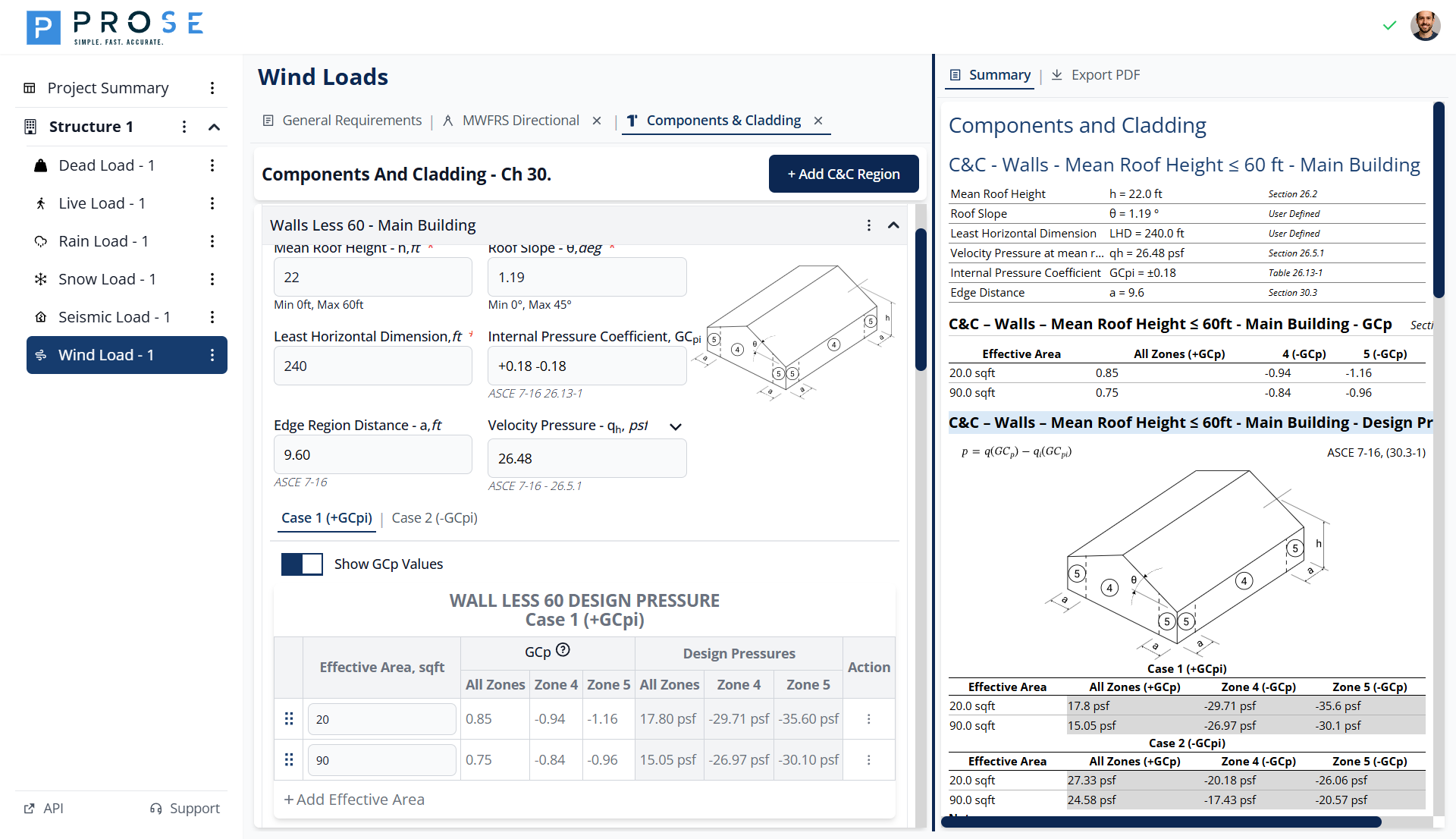
Task: Open Walls Less 60 region options menu
Action: click(868, 225)
